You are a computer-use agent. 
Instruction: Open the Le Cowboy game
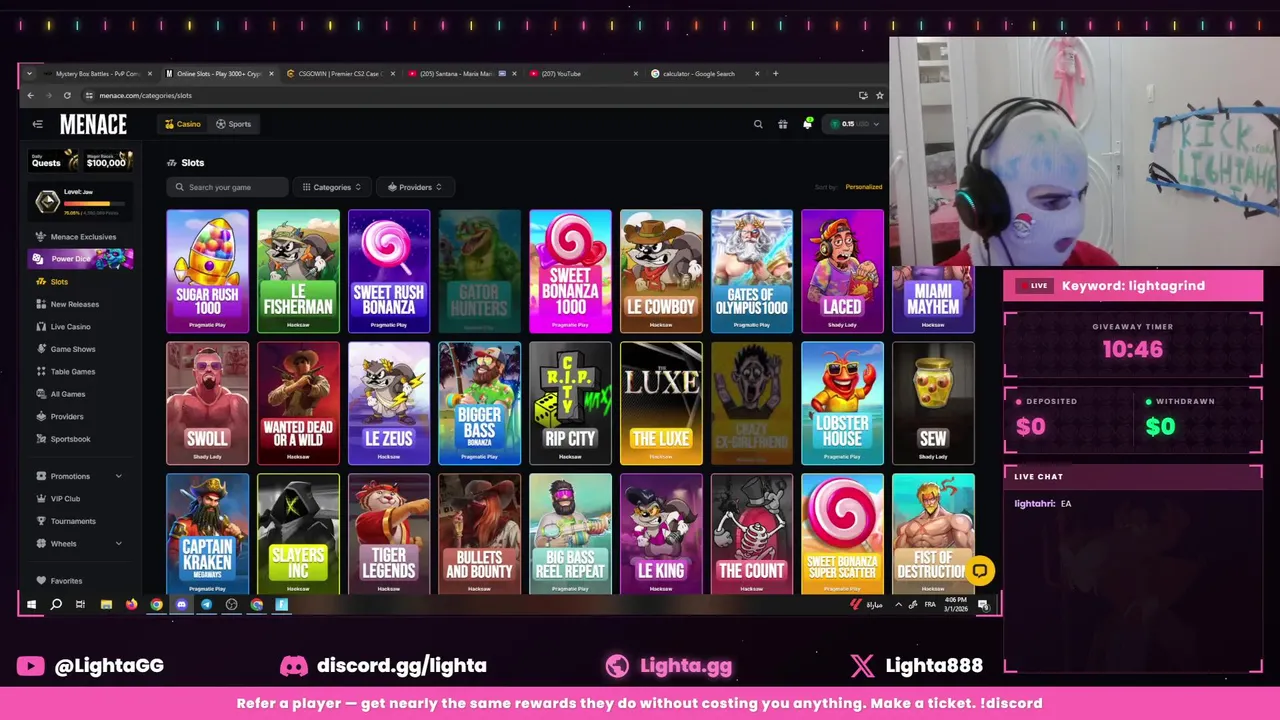coord(661,271)
